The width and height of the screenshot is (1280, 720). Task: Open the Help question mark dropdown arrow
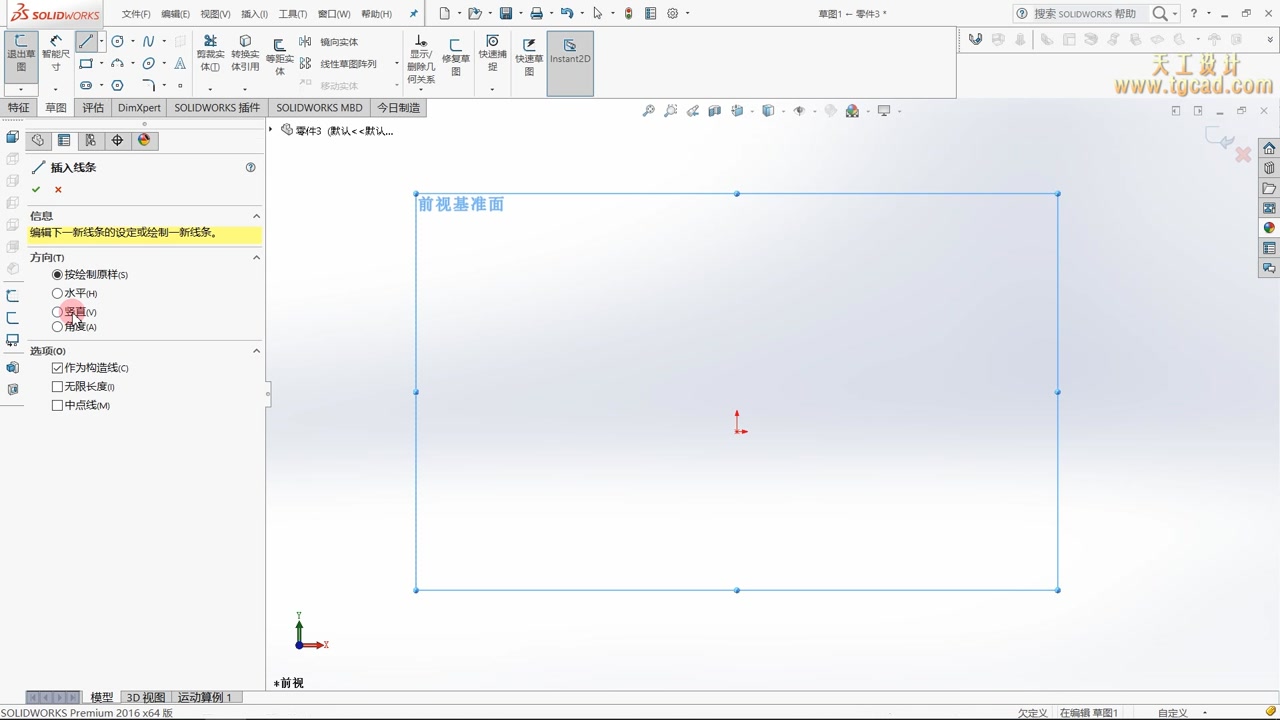click(x=1208, y=14)
